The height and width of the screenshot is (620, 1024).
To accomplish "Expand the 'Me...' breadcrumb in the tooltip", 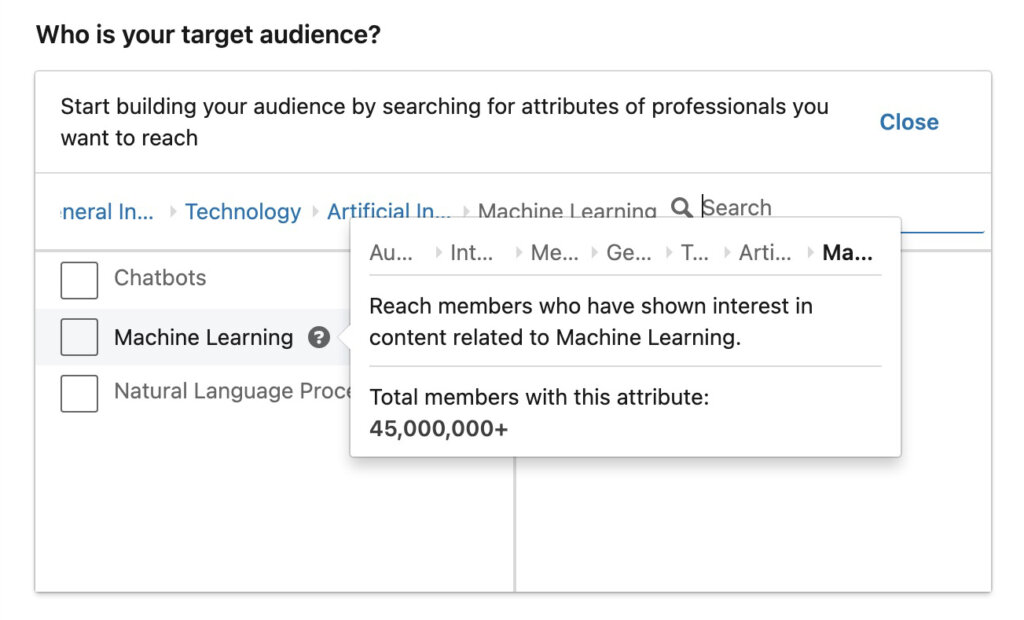I will pyautogui.click(x=553, y=253).
